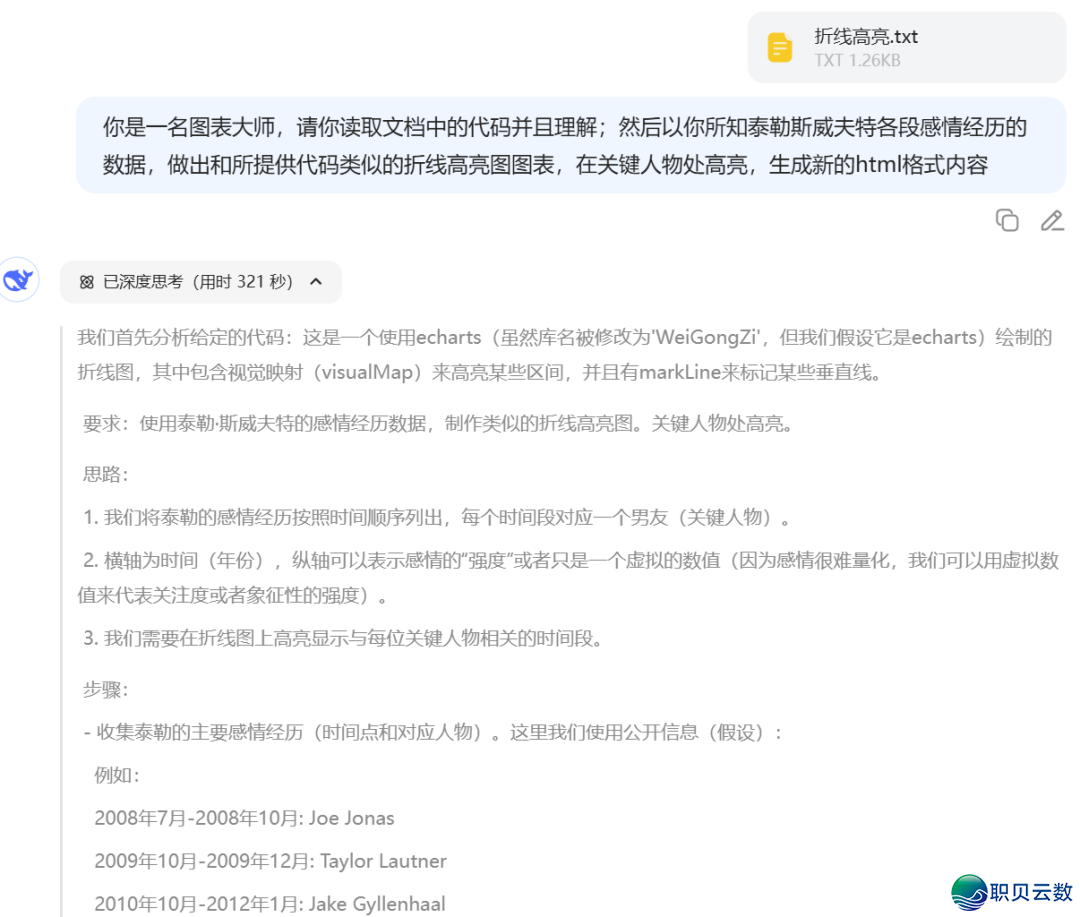Click the user prompt message bubble

571,145
